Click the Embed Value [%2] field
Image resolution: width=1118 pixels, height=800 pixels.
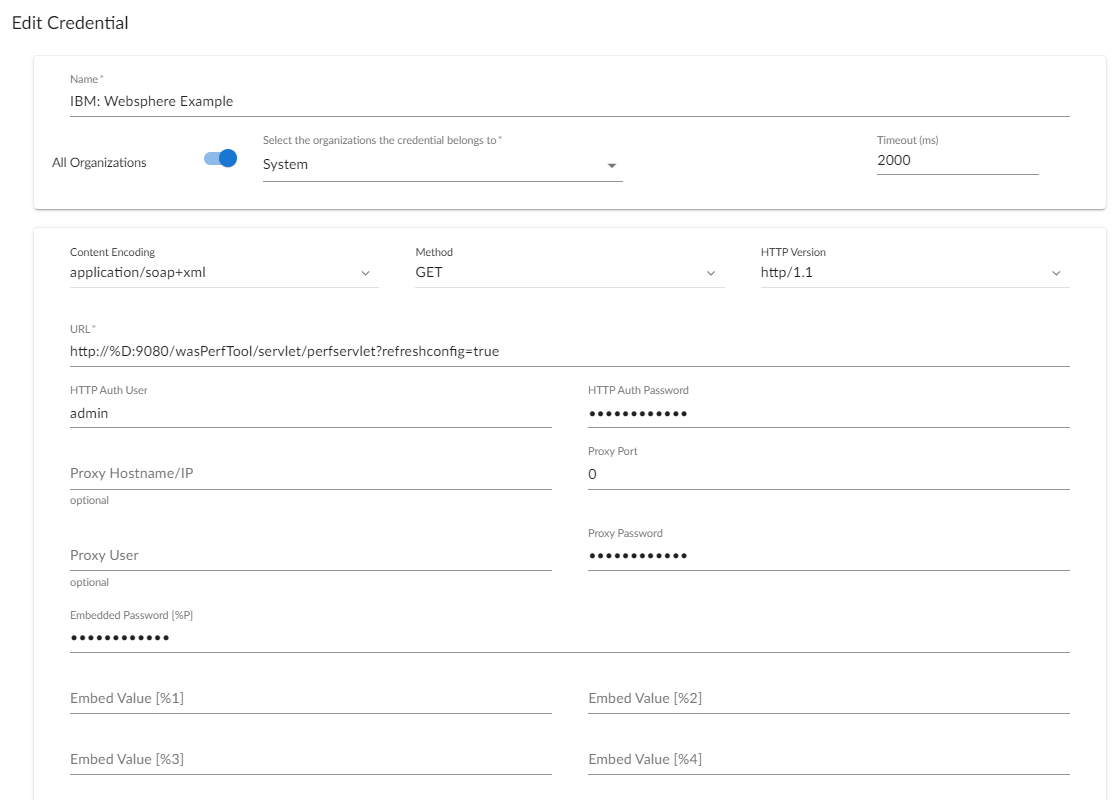point(829,699)
